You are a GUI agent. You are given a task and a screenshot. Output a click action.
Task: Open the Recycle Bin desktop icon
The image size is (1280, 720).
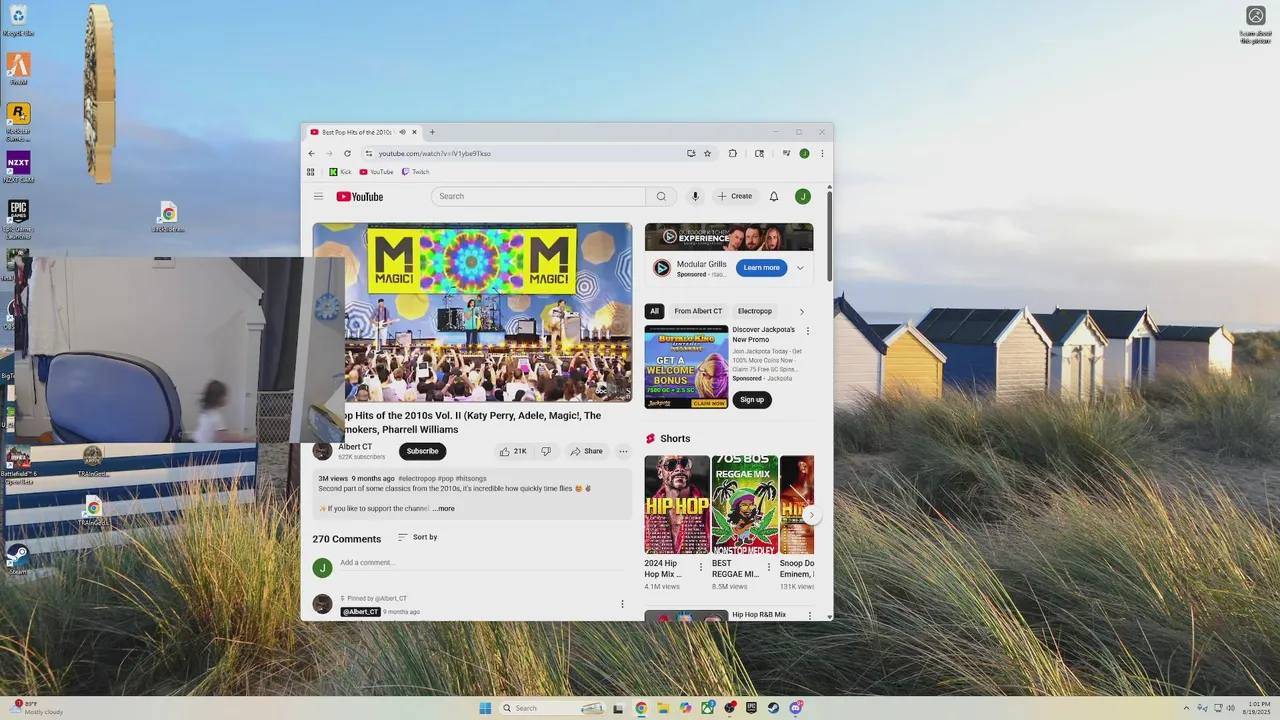click(x=18, y=21)
